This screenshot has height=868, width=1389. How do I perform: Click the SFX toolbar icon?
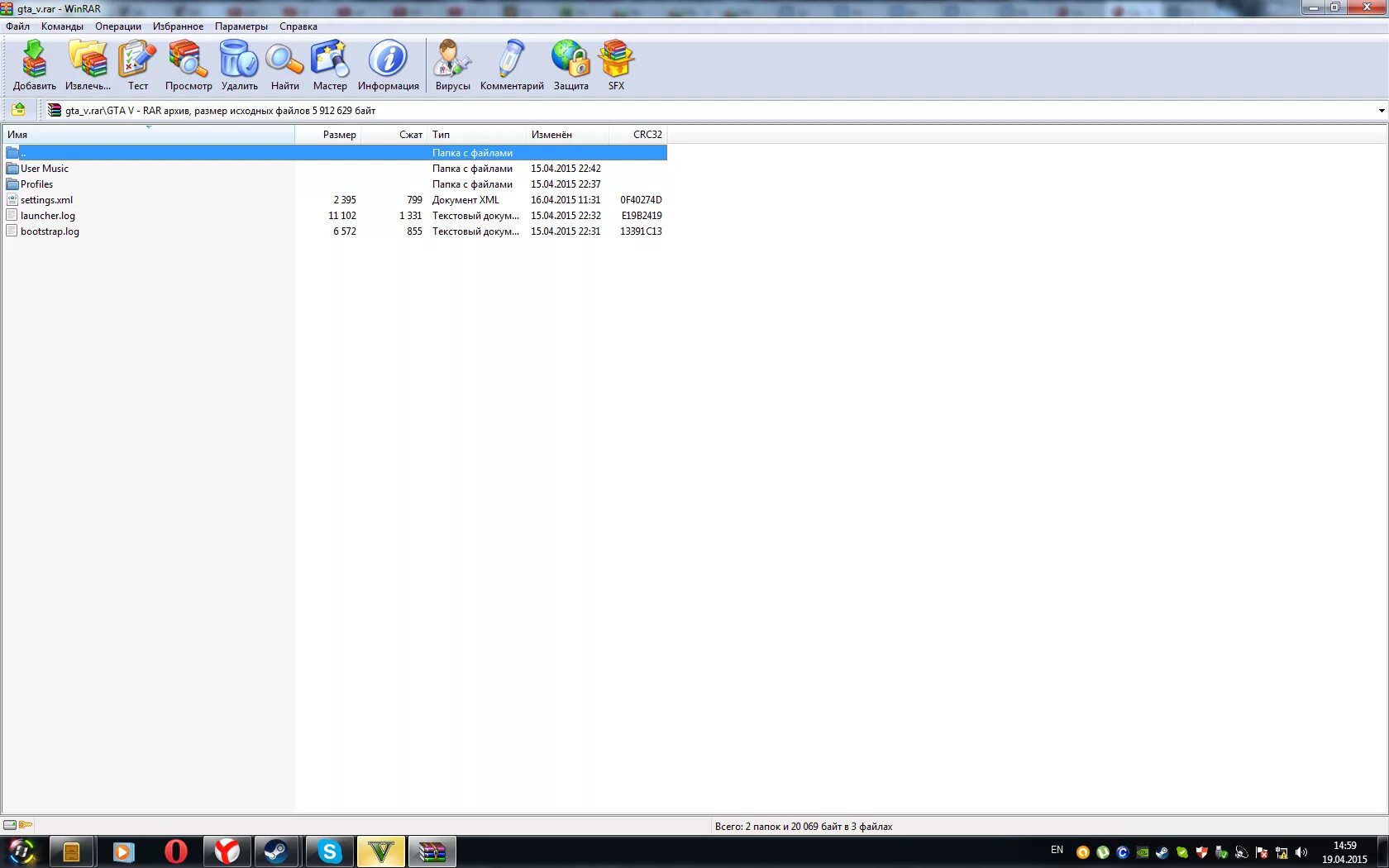point(616,65)
